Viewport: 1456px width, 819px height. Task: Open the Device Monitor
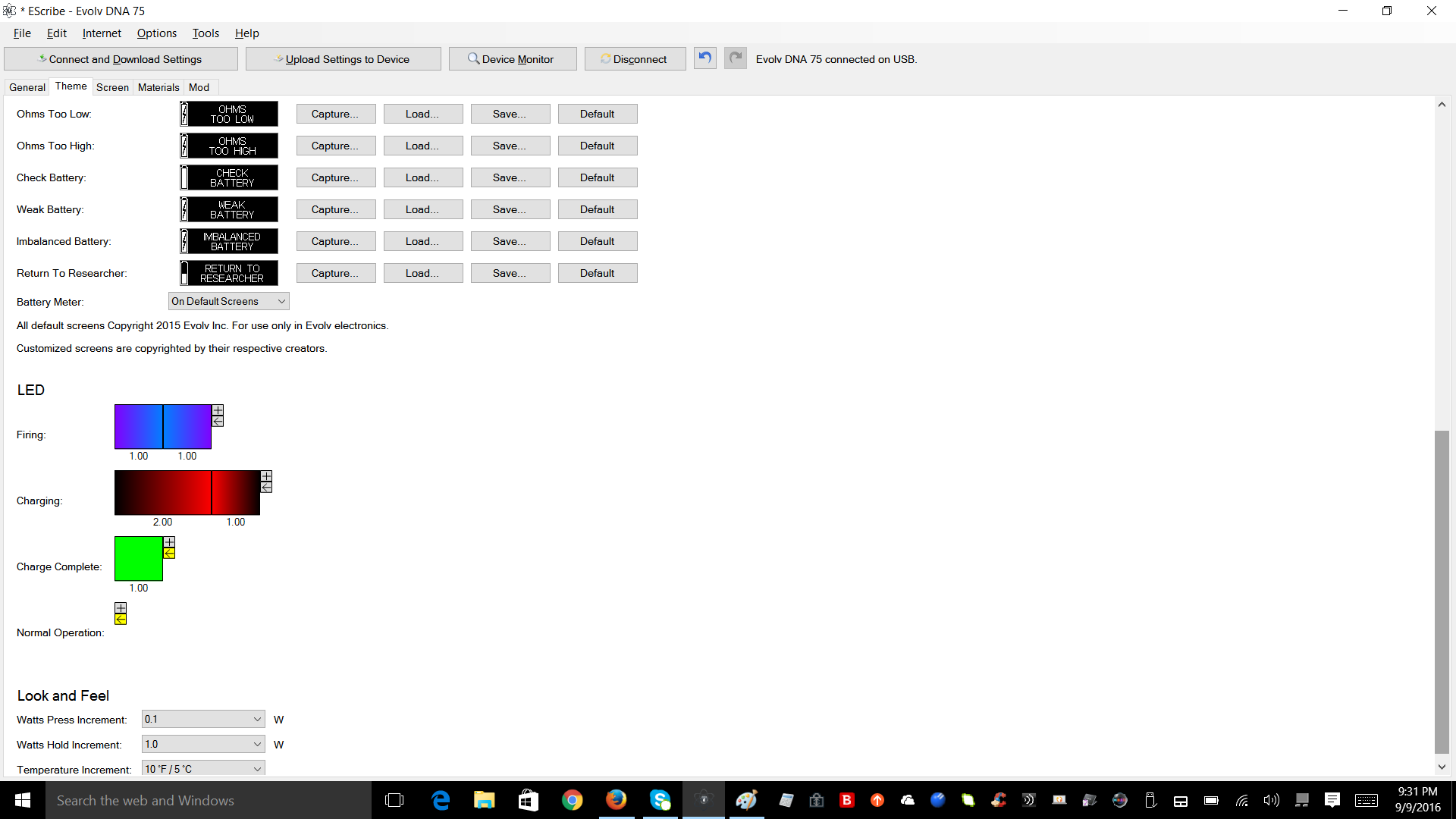pos(512,59)
